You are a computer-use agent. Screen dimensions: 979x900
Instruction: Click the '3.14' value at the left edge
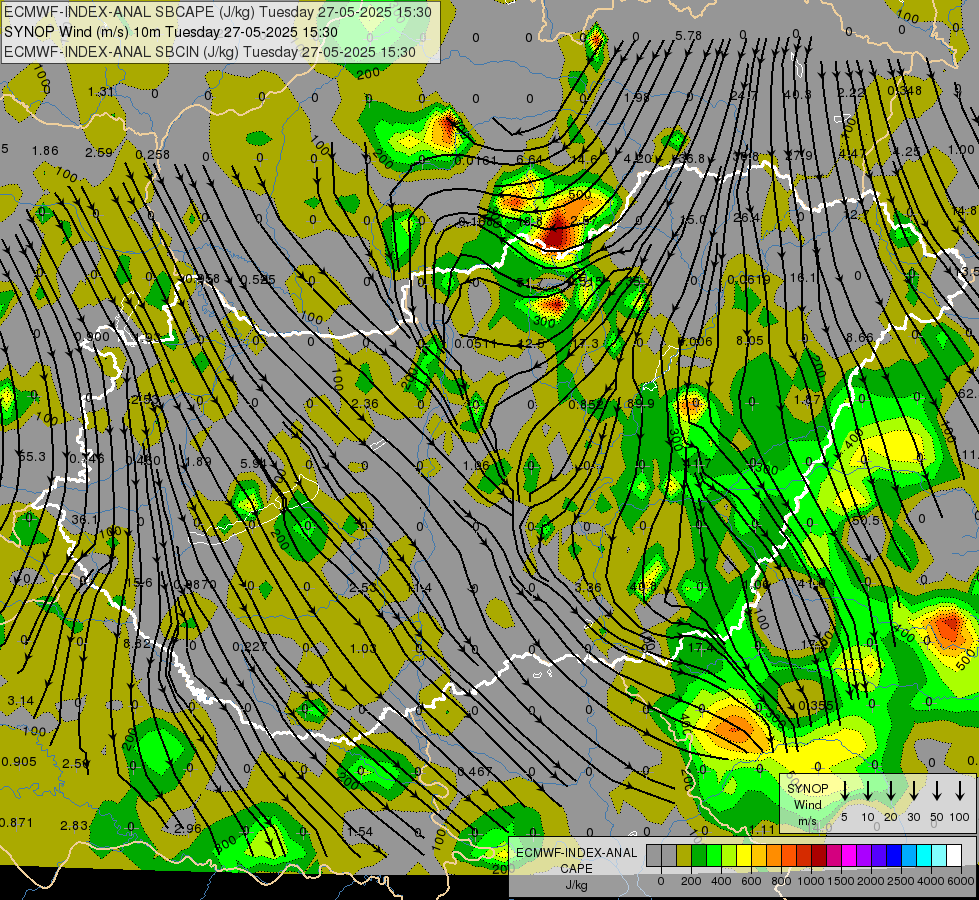[x=21, y=701]
